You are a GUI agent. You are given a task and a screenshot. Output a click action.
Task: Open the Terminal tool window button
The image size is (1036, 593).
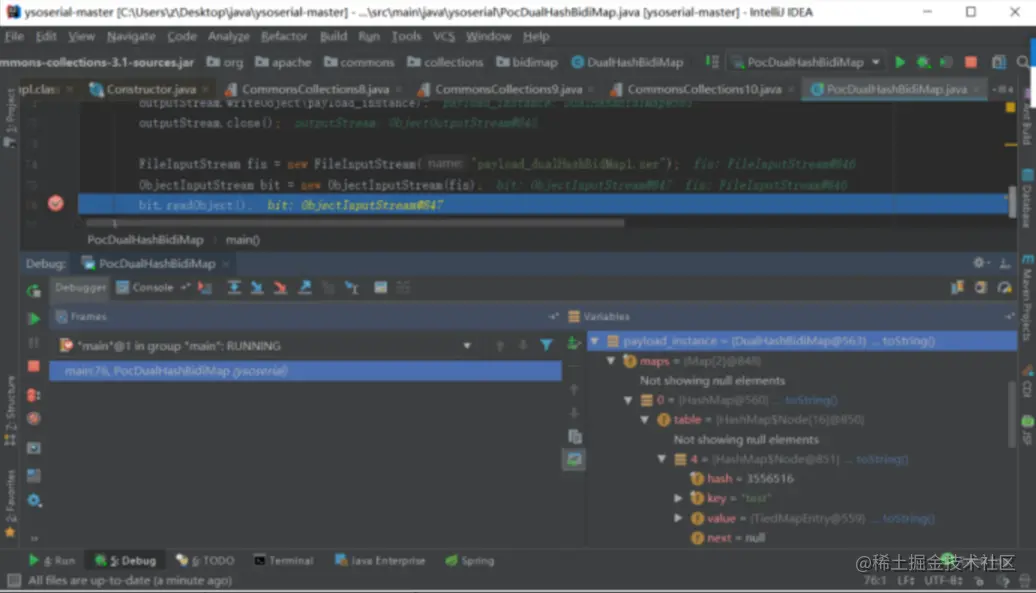[283, 561]
